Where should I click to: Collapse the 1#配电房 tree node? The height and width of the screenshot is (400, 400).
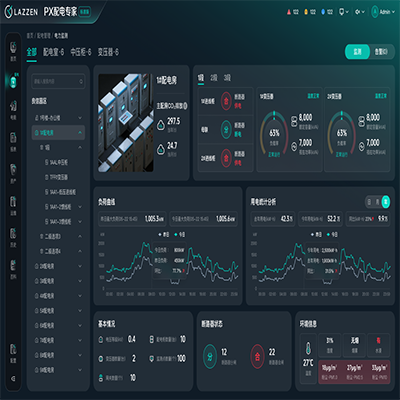[80, 133]
